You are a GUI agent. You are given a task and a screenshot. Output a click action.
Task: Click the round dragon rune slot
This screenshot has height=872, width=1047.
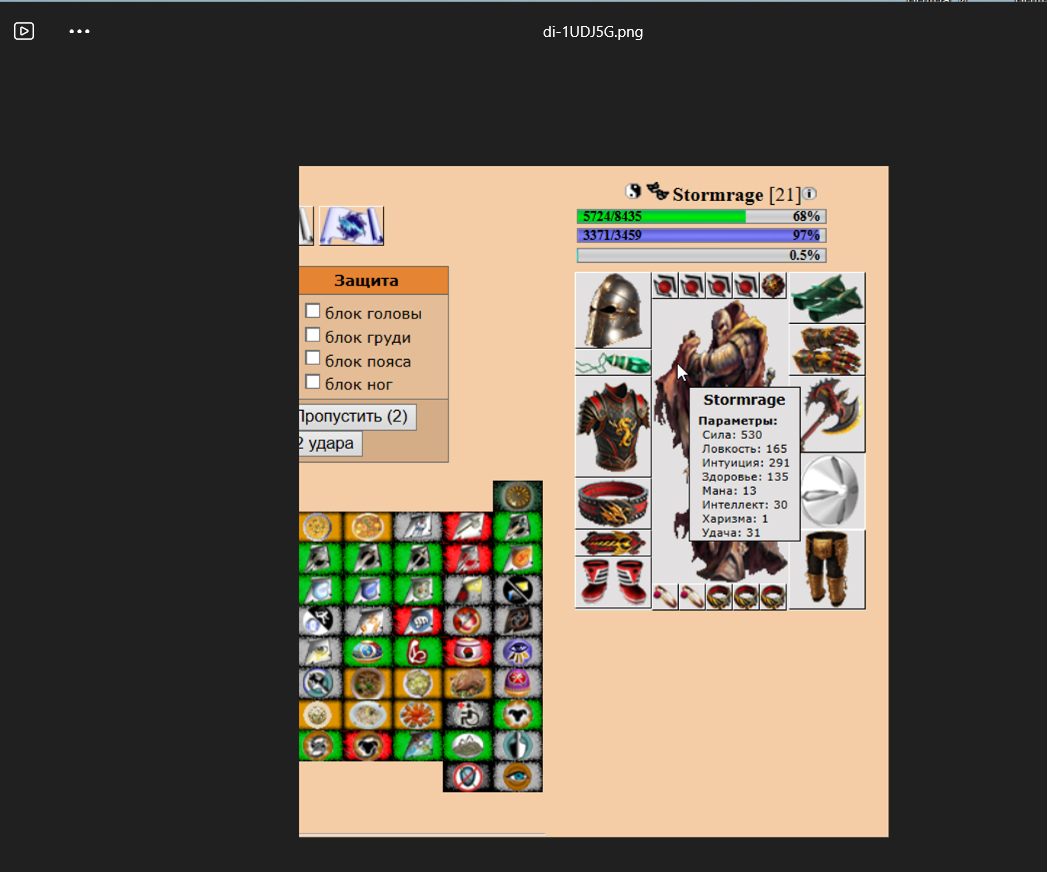click(x=773, y=285)
